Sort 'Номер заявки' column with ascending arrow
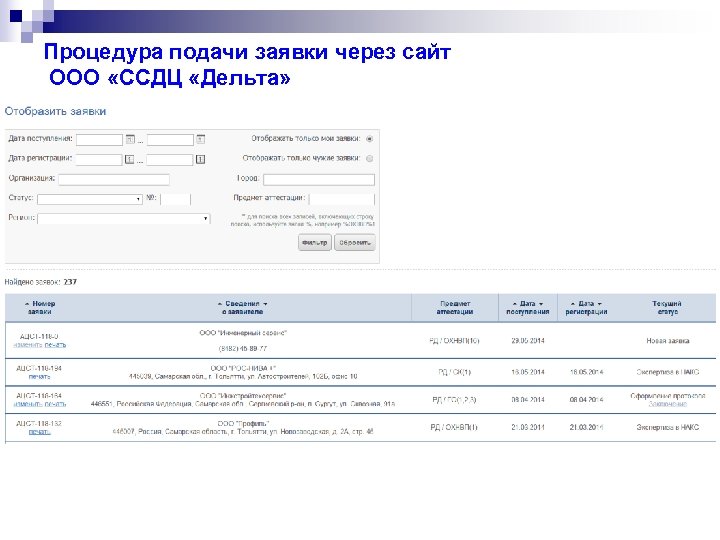Viewport: 720px width, 540px height. pyautogui.click(x=27, y=304)
